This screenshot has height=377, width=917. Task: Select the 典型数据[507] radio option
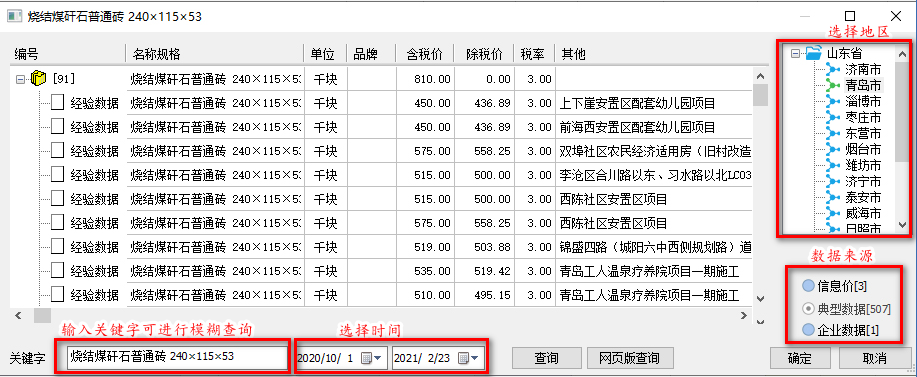point(809,308)
